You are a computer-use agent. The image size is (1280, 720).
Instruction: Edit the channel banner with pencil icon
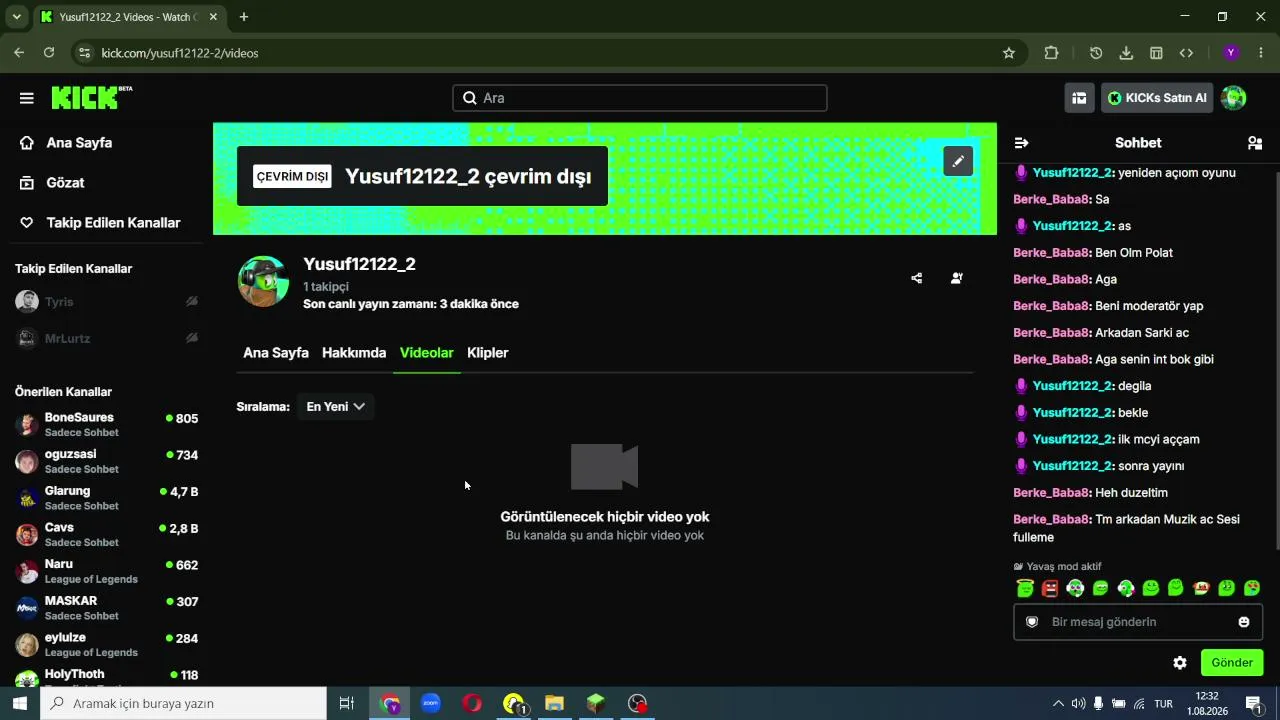coord(958,161)
